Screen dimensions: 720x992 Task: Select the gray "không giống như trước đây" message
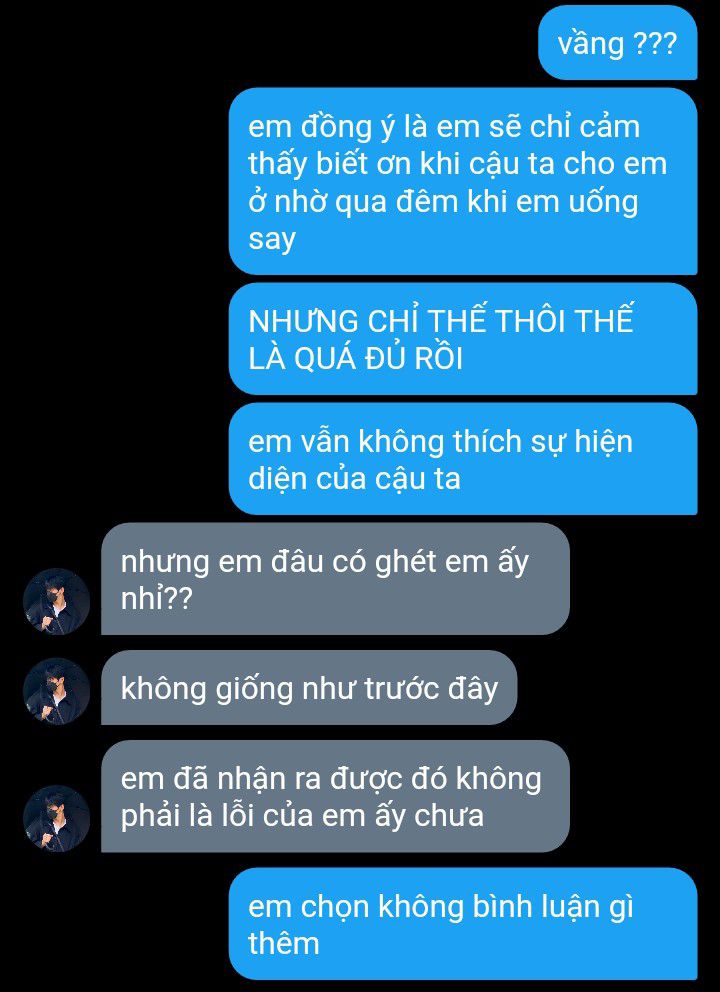(x=309, y=688)
